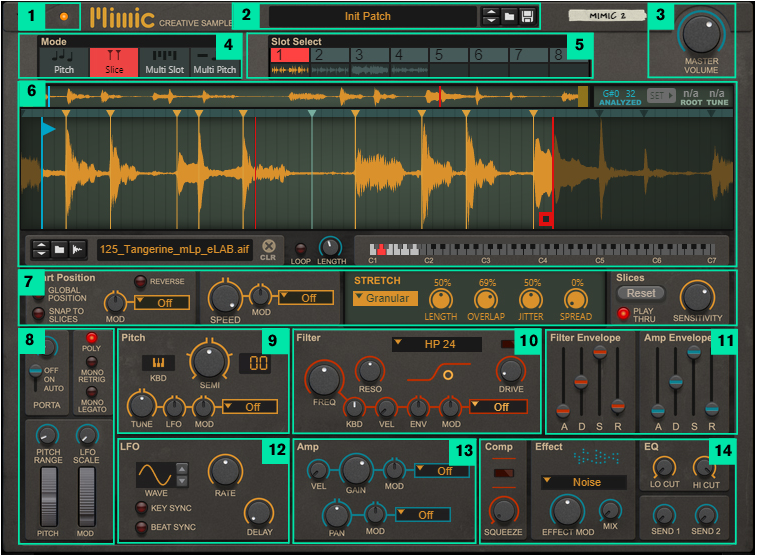Image resolution: width=757 pixels, height=559 pixels.
Task: Select Pitch mode
Action: pos(64,62)
